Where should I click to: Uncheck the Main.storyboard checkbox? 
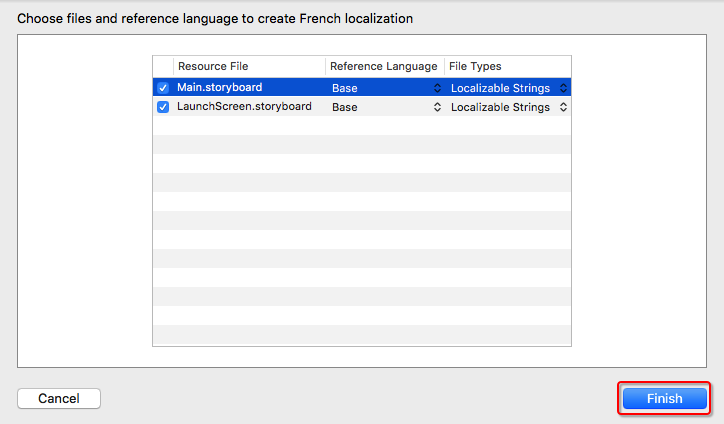pos(163,88)
